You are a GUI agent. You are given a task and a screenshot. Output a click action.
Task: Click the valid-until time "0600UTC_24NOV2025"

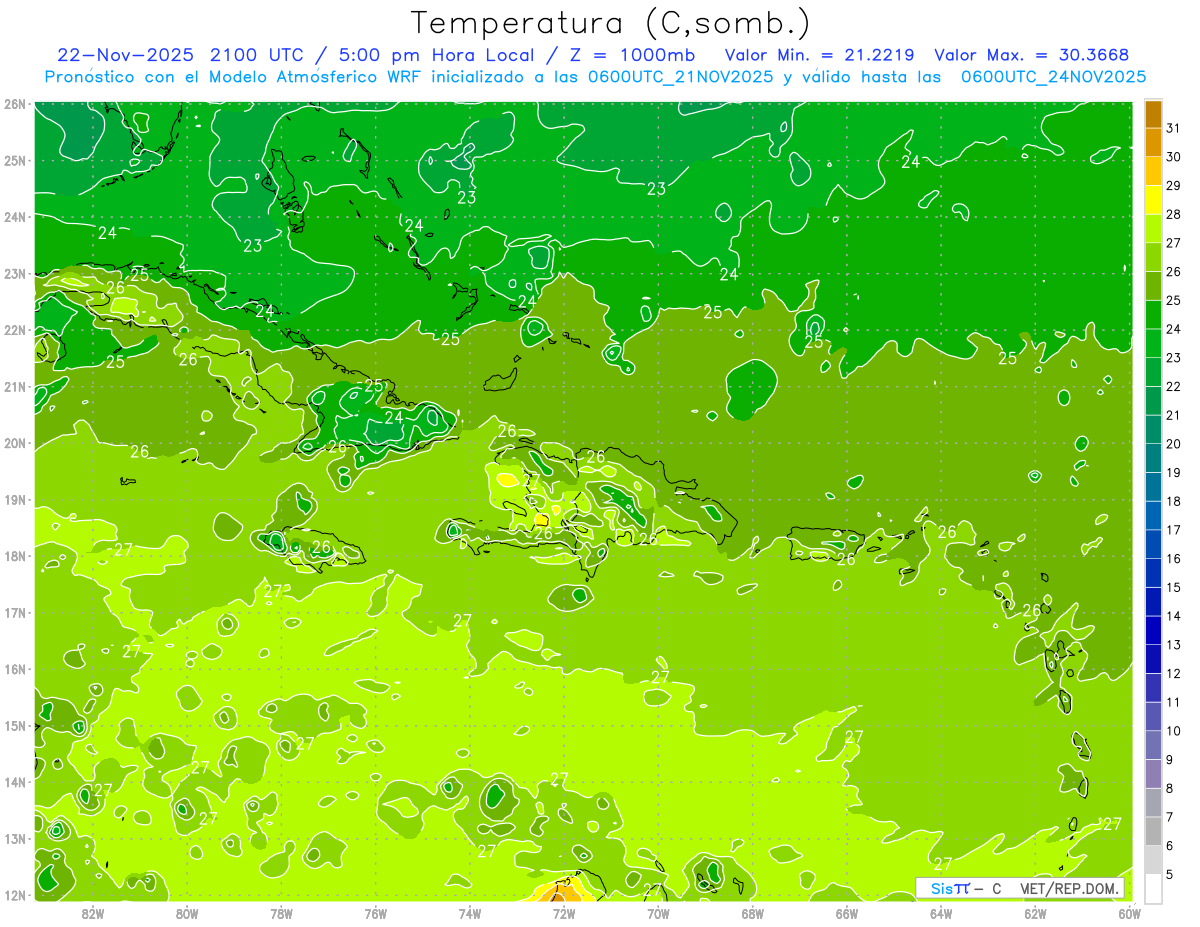point(1053,77)
